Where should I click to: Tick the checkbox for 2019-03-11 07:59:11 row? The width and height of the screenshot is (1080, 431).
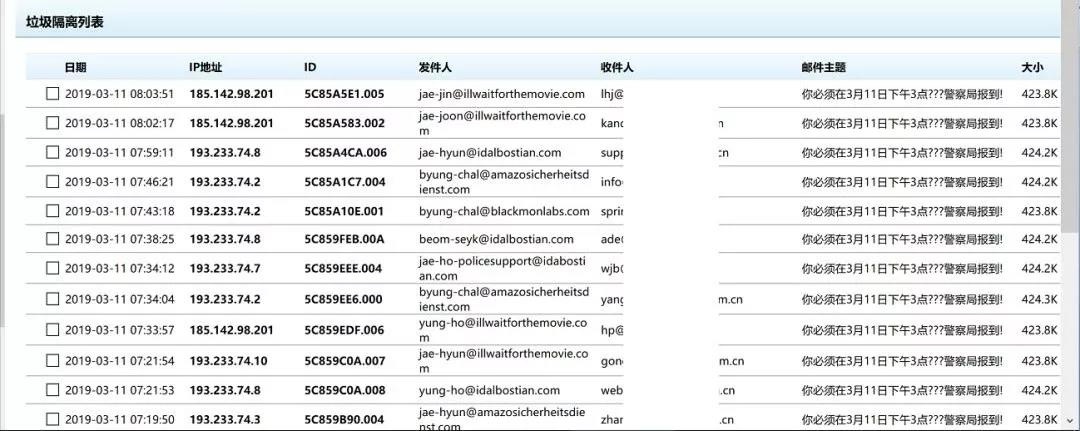pyautogui.click(x=53, y=153)
